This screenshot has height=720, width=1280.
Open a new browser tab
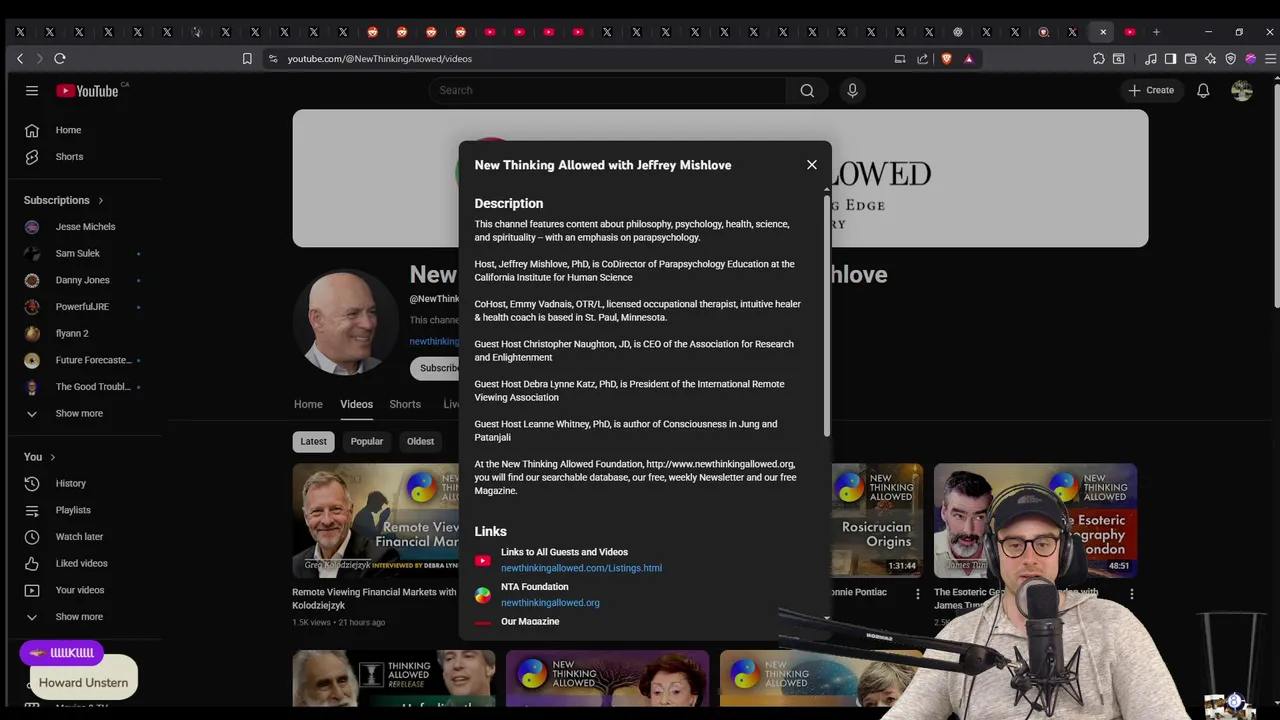[x=1156, y=32]
